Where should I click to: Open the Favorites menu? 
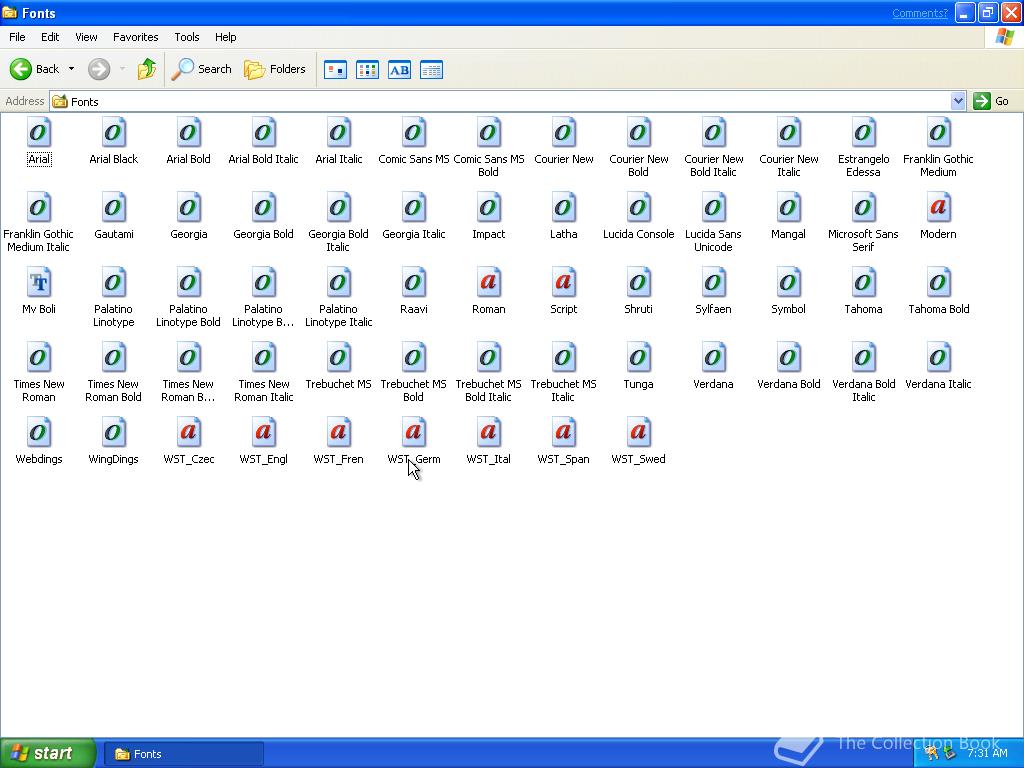[x=136, y=37]
